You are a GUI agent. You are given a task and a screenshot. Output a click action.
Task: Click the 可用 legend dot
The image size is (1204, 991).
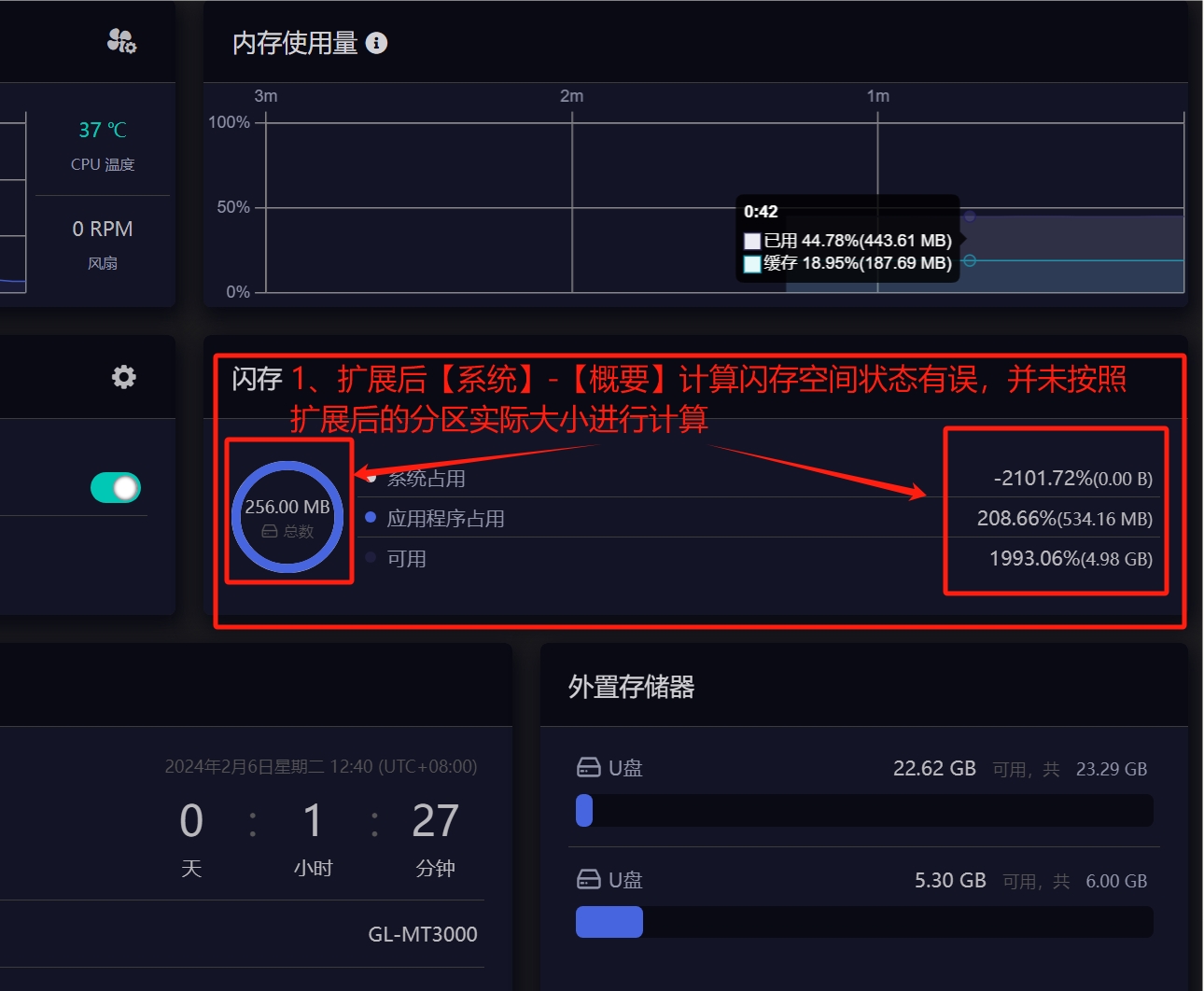point(371,558)
